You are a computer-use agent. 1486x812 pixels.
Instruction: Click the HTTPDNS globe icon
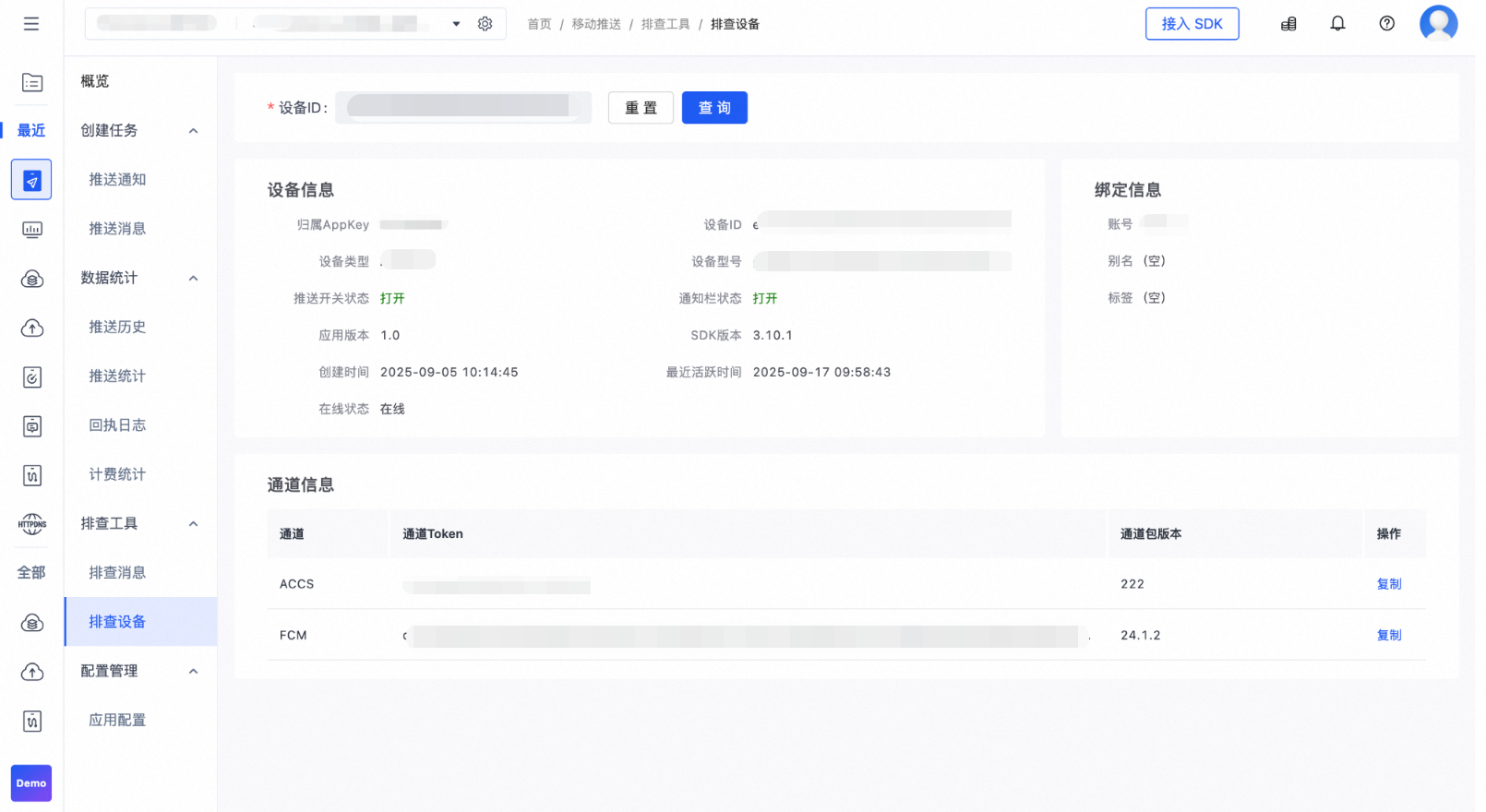point(32,524)
